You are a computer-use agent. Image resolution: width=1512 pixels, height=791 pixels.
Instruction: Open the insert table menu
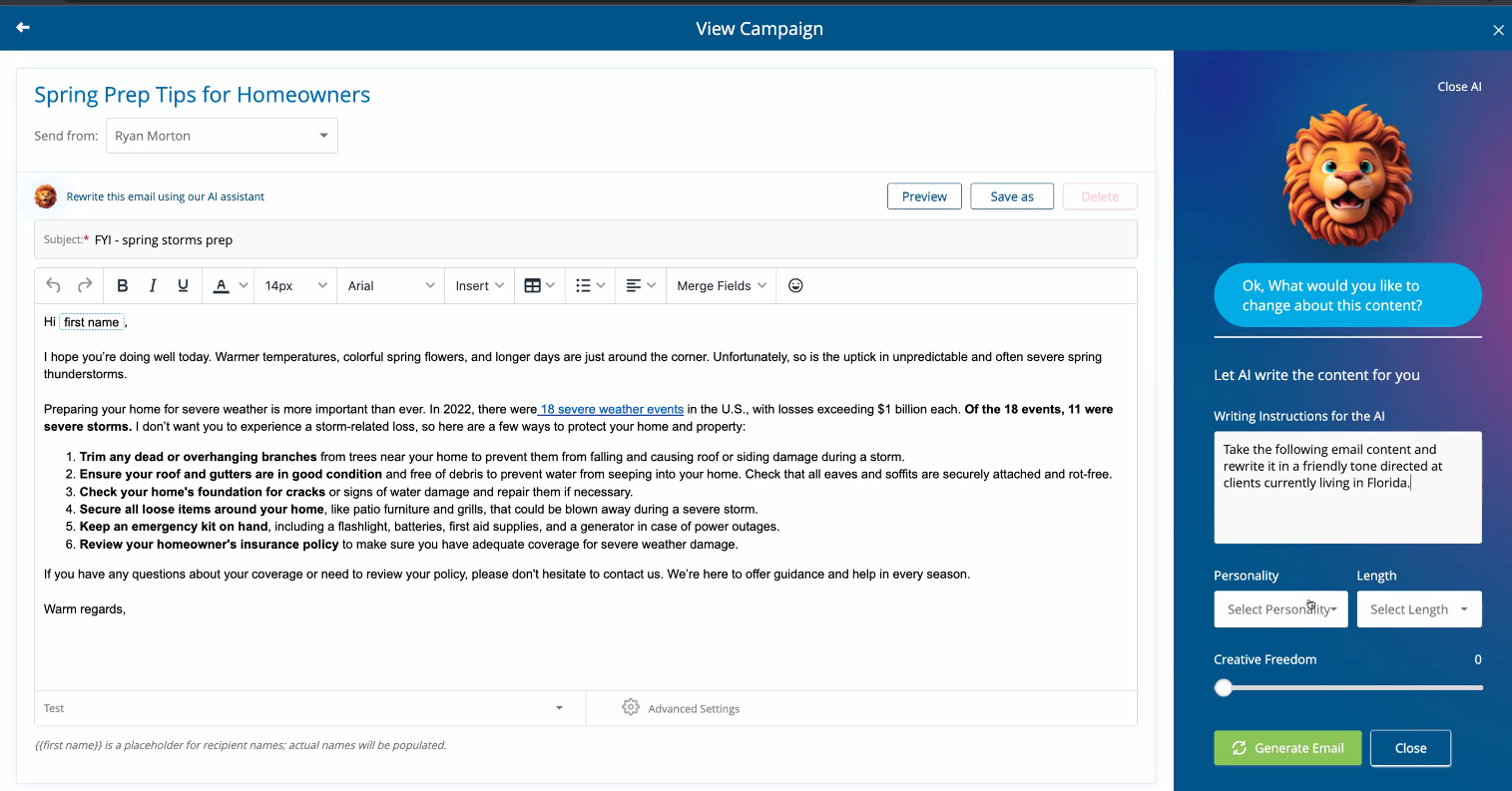pos(539,285)
